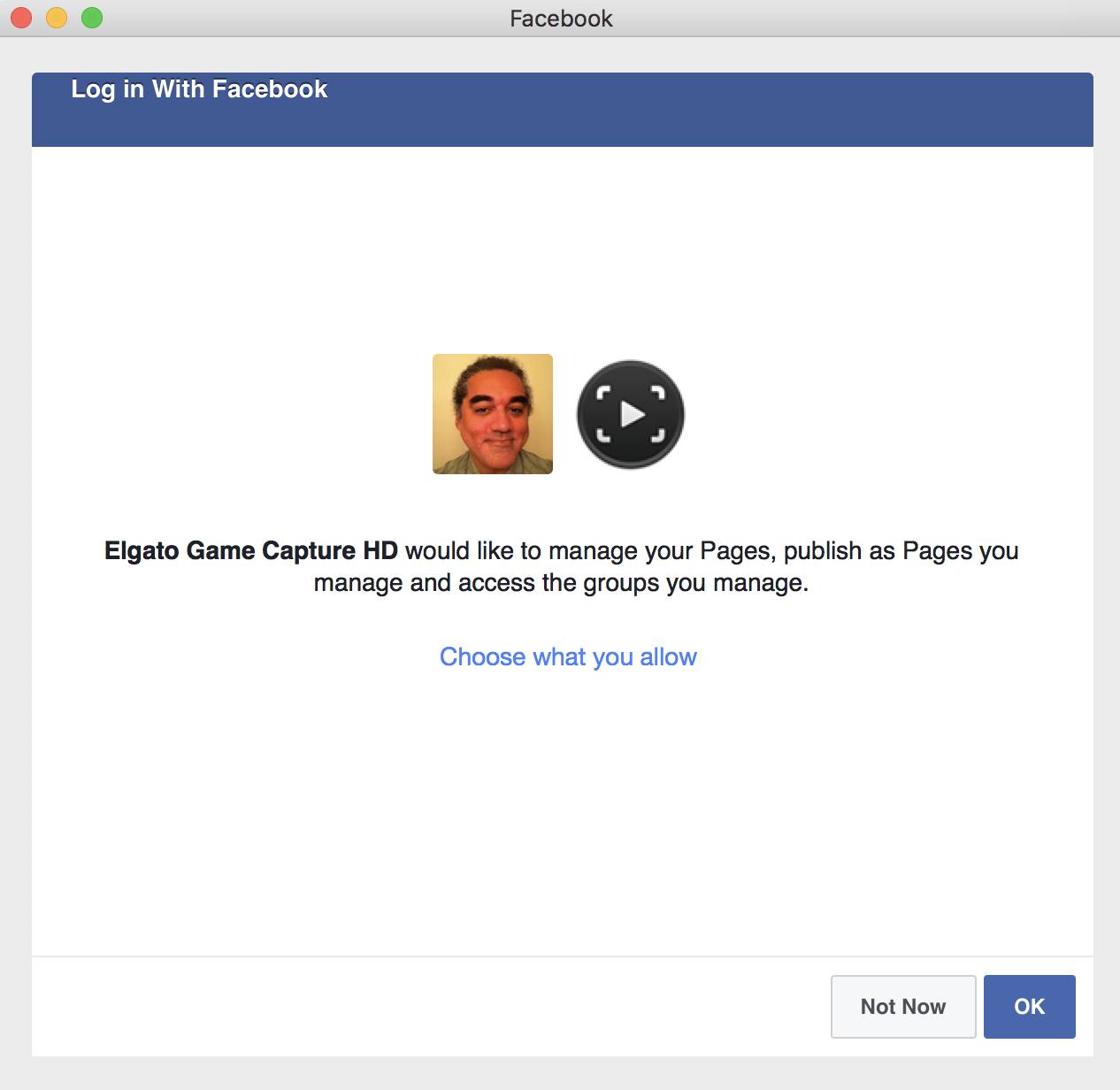The image size is (1120, 1090).
Task: Click the play triangle inside app icon
Action: pos(633,414)
